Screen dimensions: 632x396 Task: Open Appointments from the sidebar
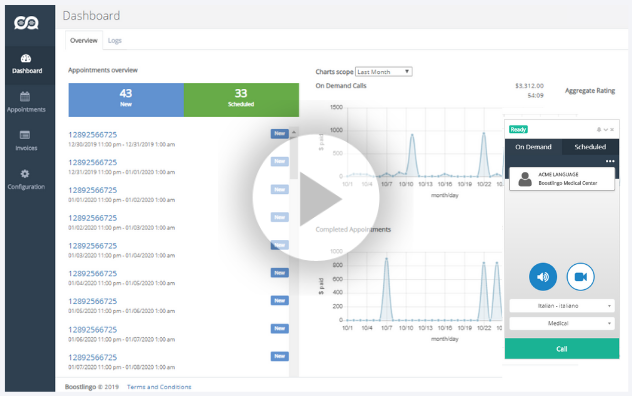point(26,102)
